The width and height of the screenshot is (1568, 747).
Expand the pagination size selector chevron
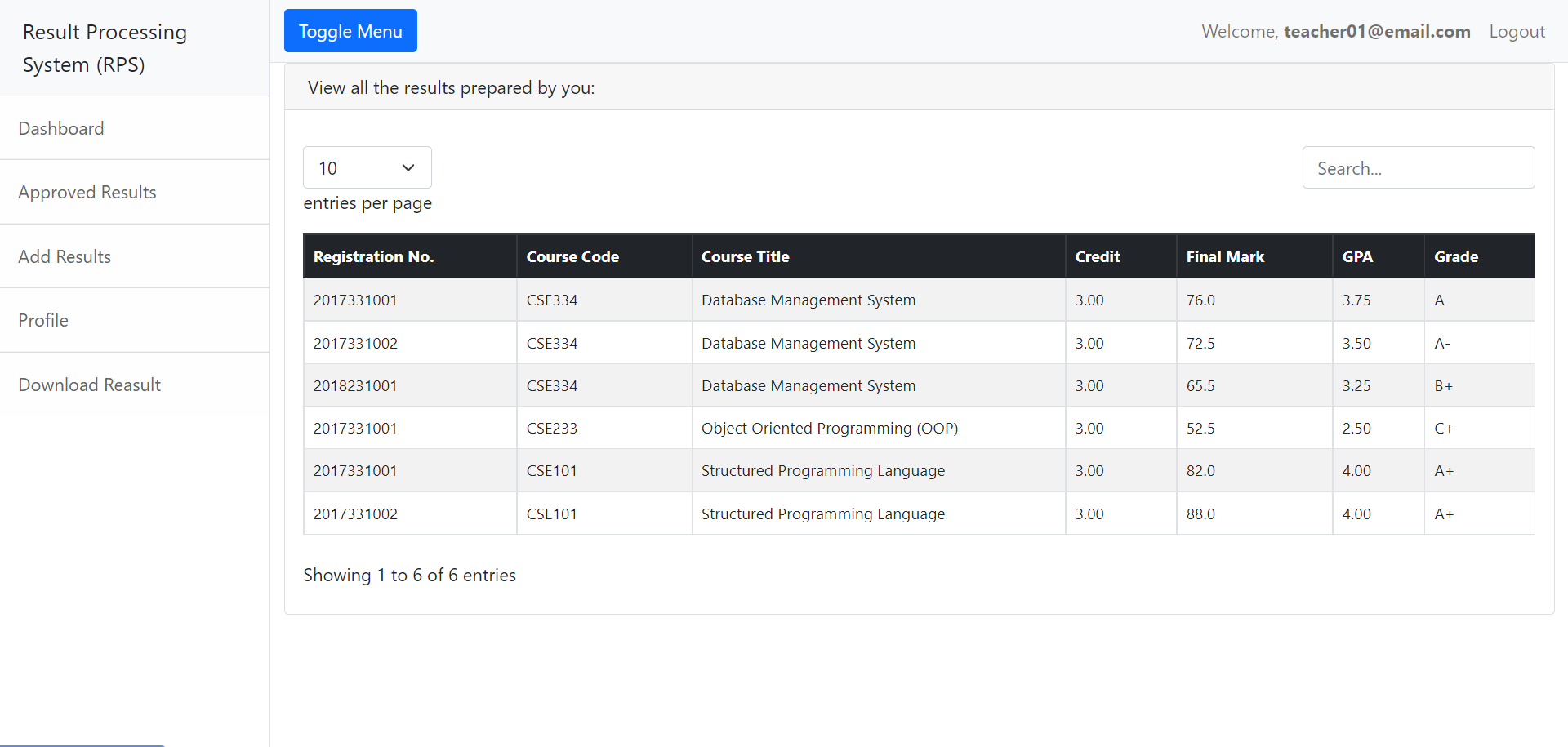click(407, 167)
